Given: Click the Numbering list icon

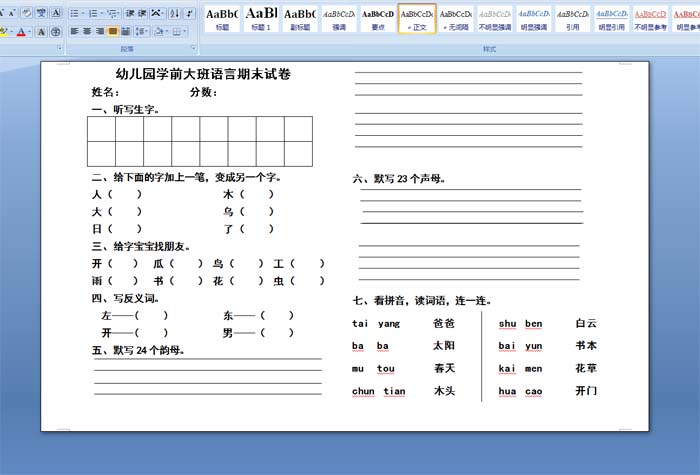Looking at the screenshot, I should [93, 13].
